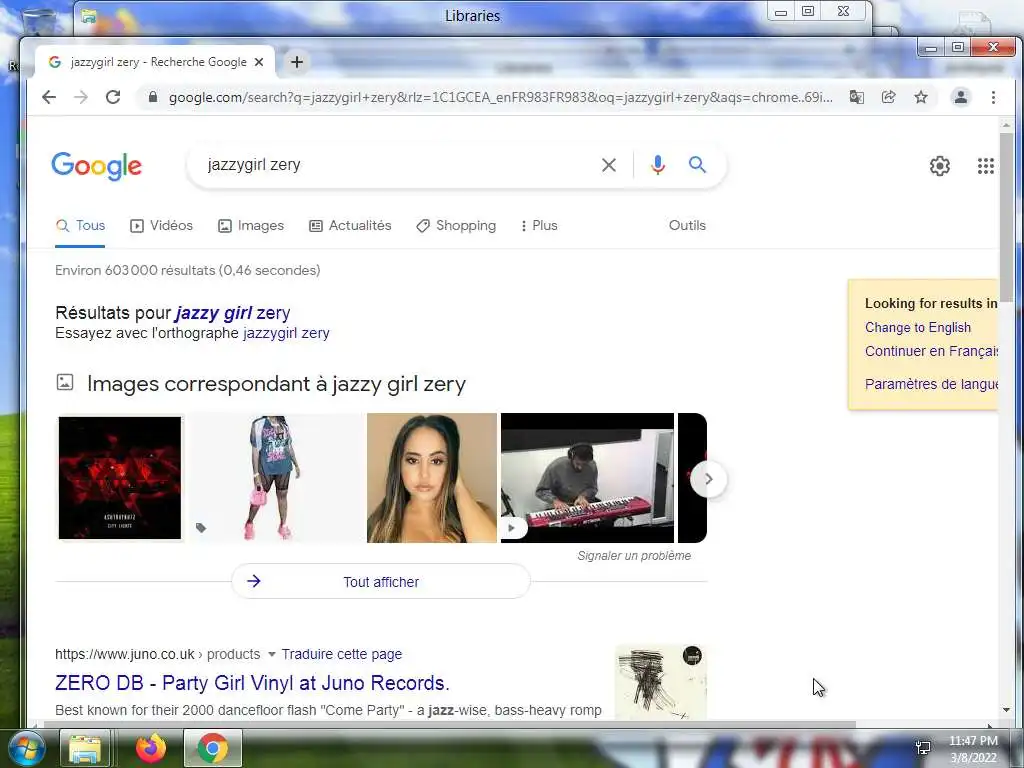Start voice search with the microphone icon
This screenshot has width=1024, height=768.
coord(658,165)
